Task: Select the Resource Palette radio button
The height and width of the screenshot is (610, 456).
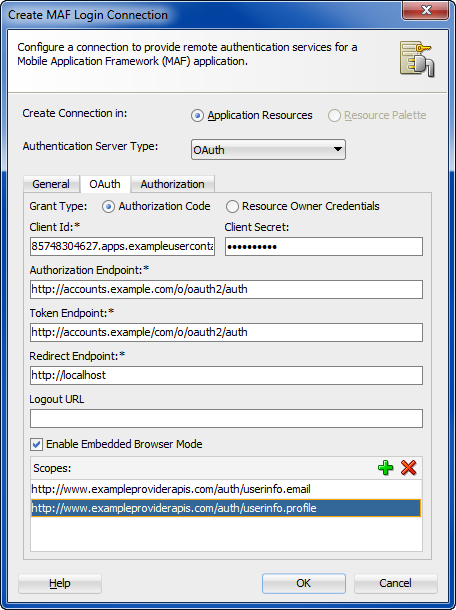Action: click(334, 116)
